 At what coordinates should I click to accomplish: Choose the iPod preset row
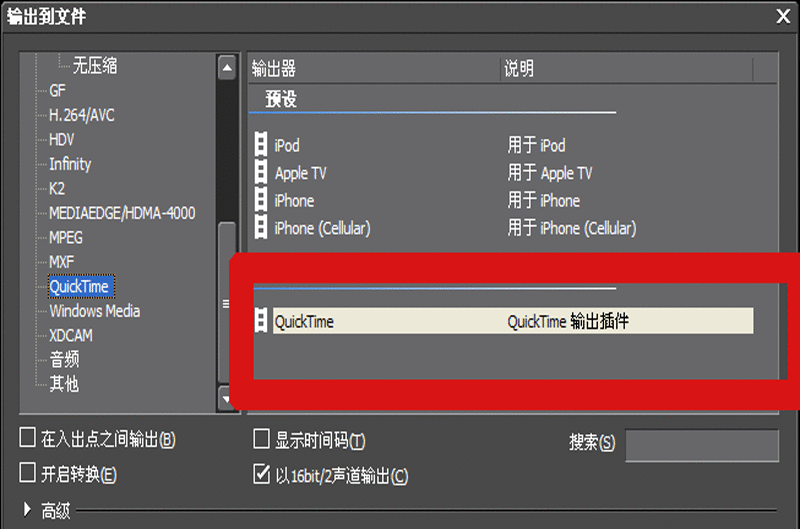coord(504,145)
